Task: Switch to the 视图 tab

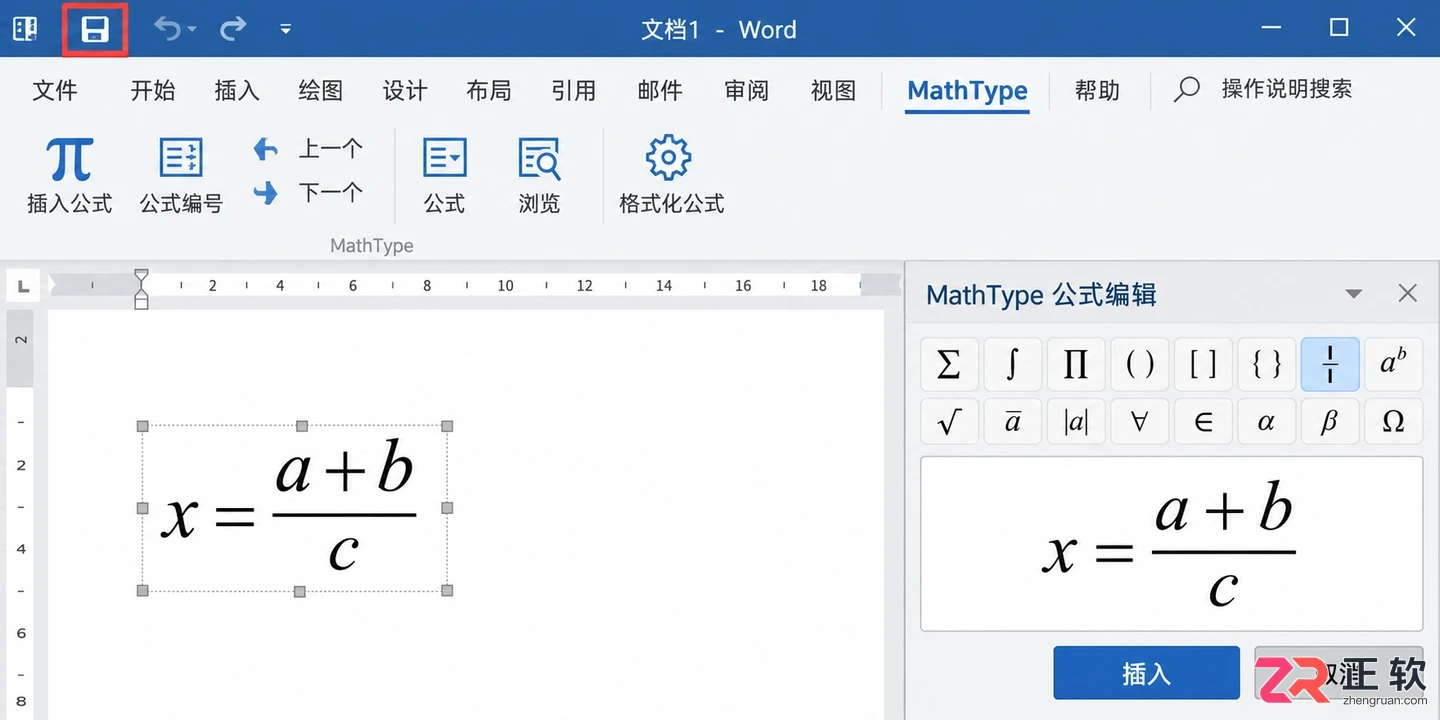Action: click(x=833, y=90)
